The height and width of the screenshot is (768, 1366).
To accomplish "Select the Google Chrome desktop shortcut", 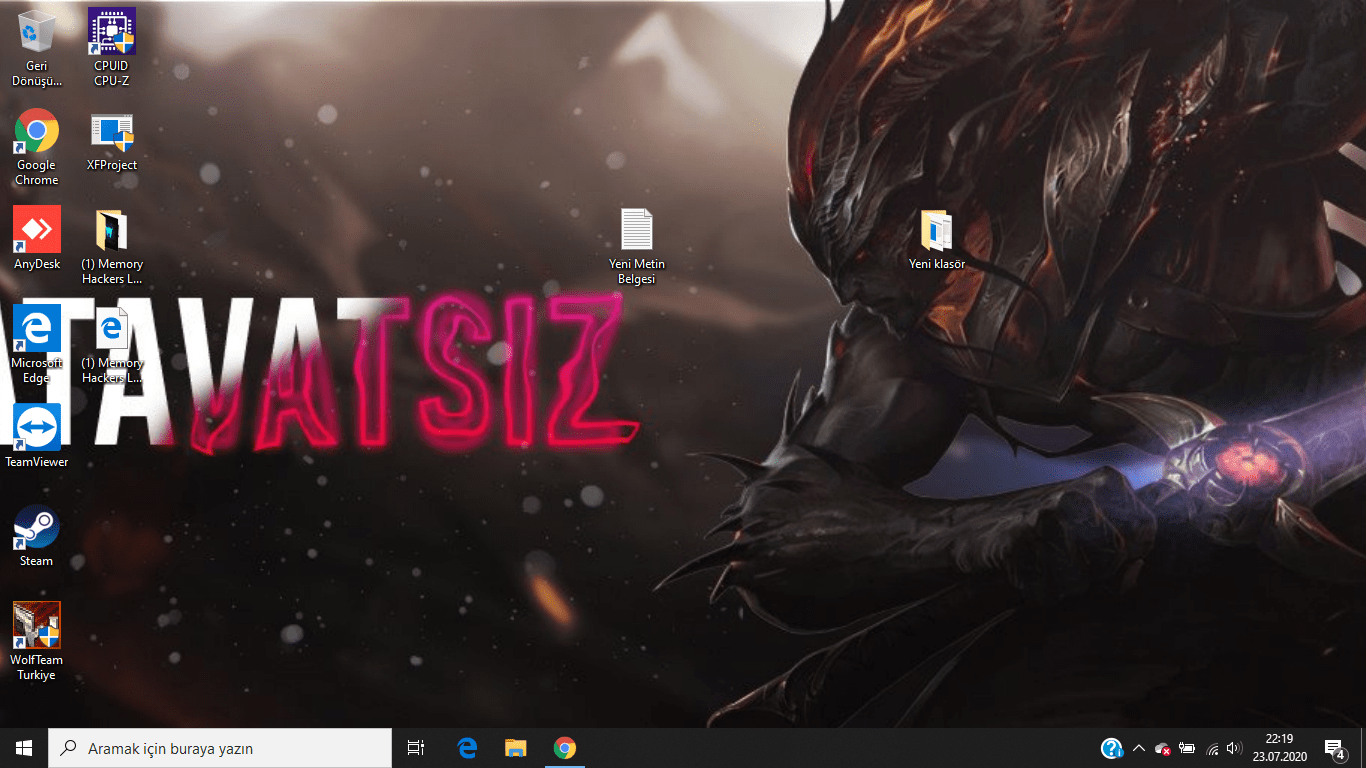I will point(37,148).
